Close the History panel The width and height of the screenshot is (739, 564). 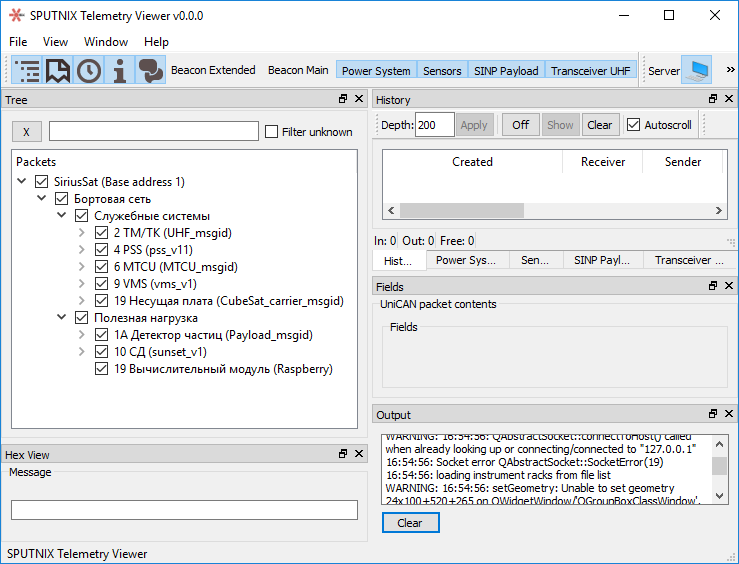(729, 98)
